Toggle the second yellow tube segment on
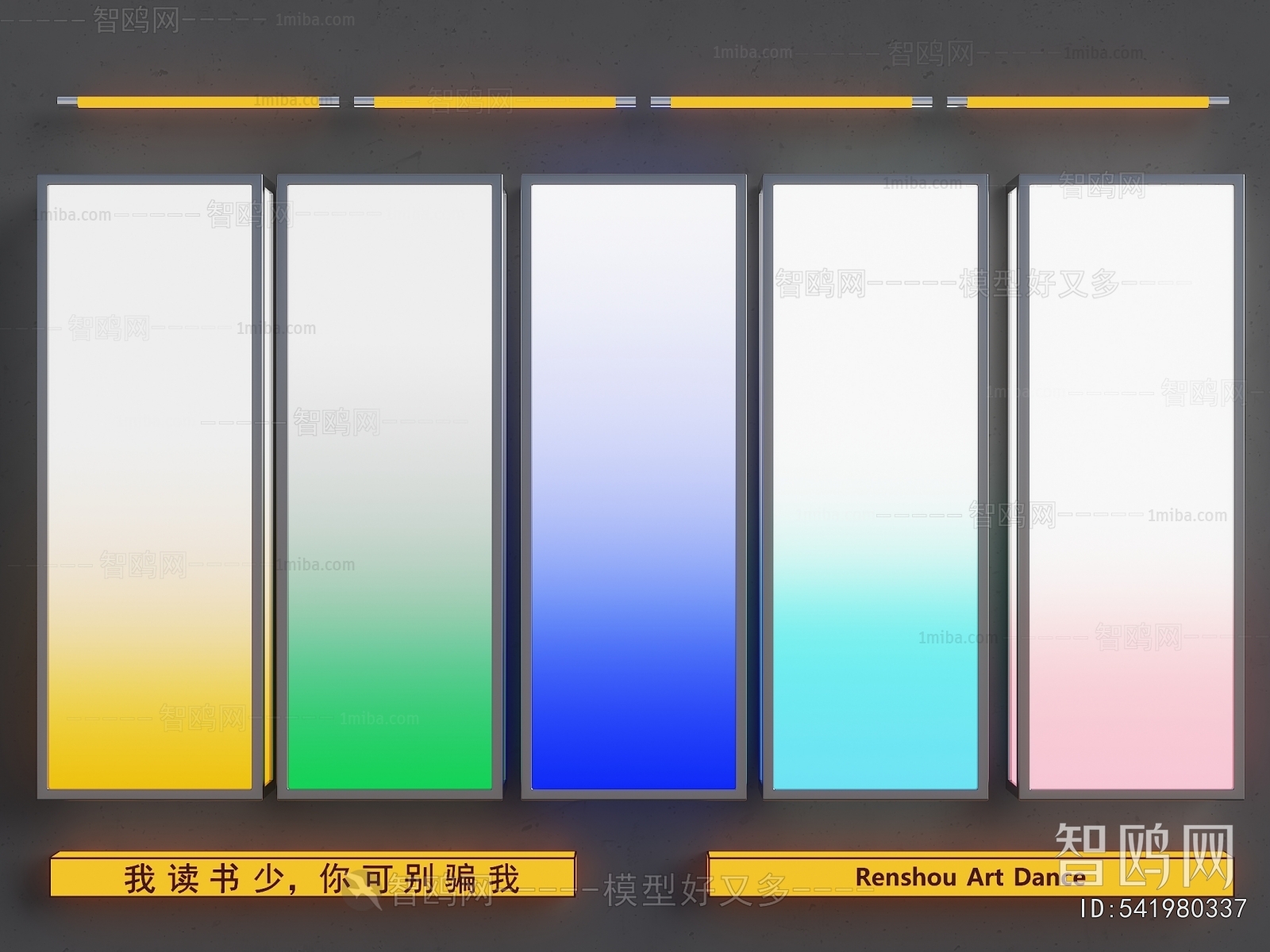Screen dimensions: 1270x952 (x=492, y=101)
